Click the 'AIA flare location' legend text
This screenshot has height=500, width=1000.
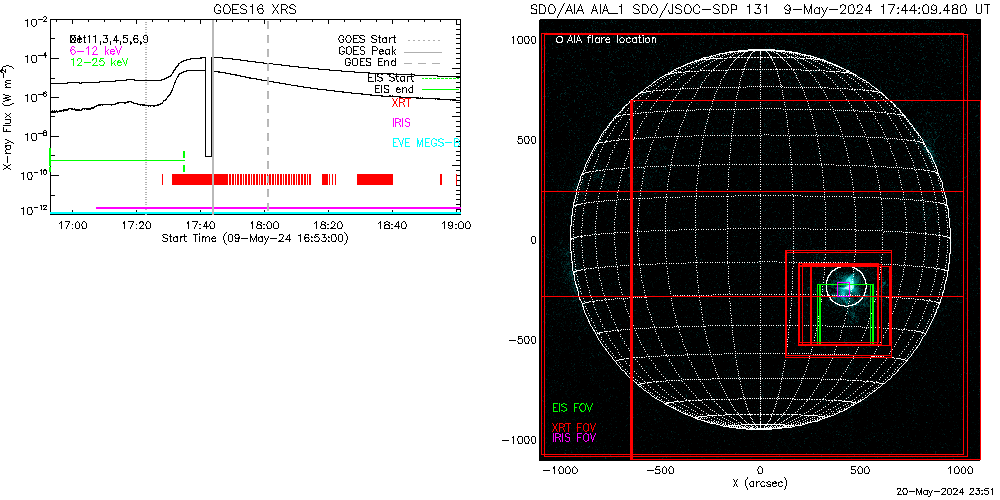610,40
